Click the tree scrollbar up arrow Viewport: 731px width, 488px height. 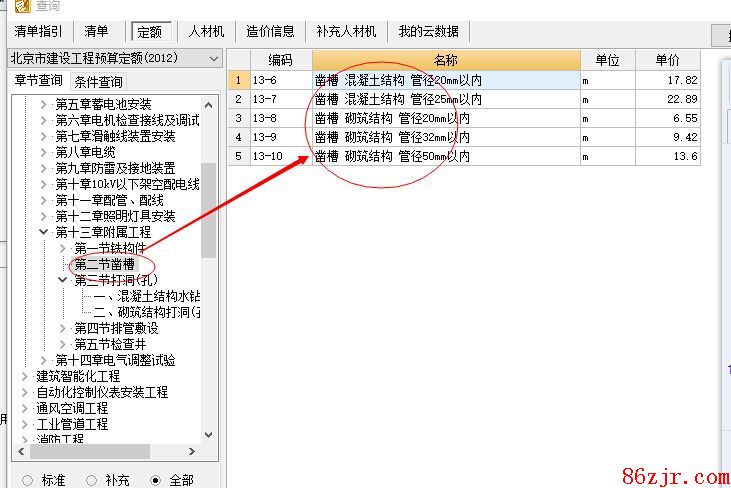pos(208,103)
